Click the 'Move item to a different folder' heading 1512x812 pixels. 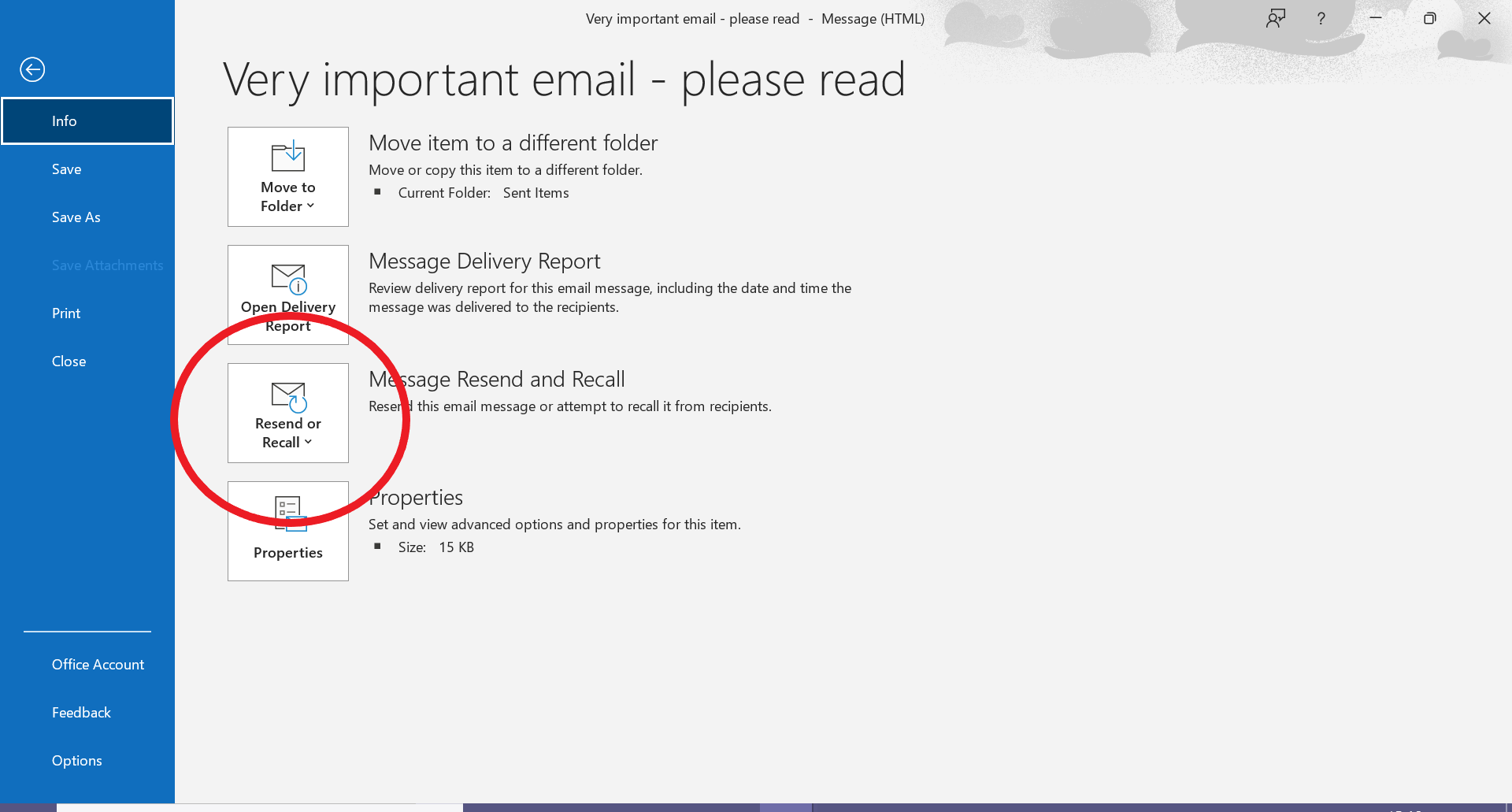click(513, 143)
